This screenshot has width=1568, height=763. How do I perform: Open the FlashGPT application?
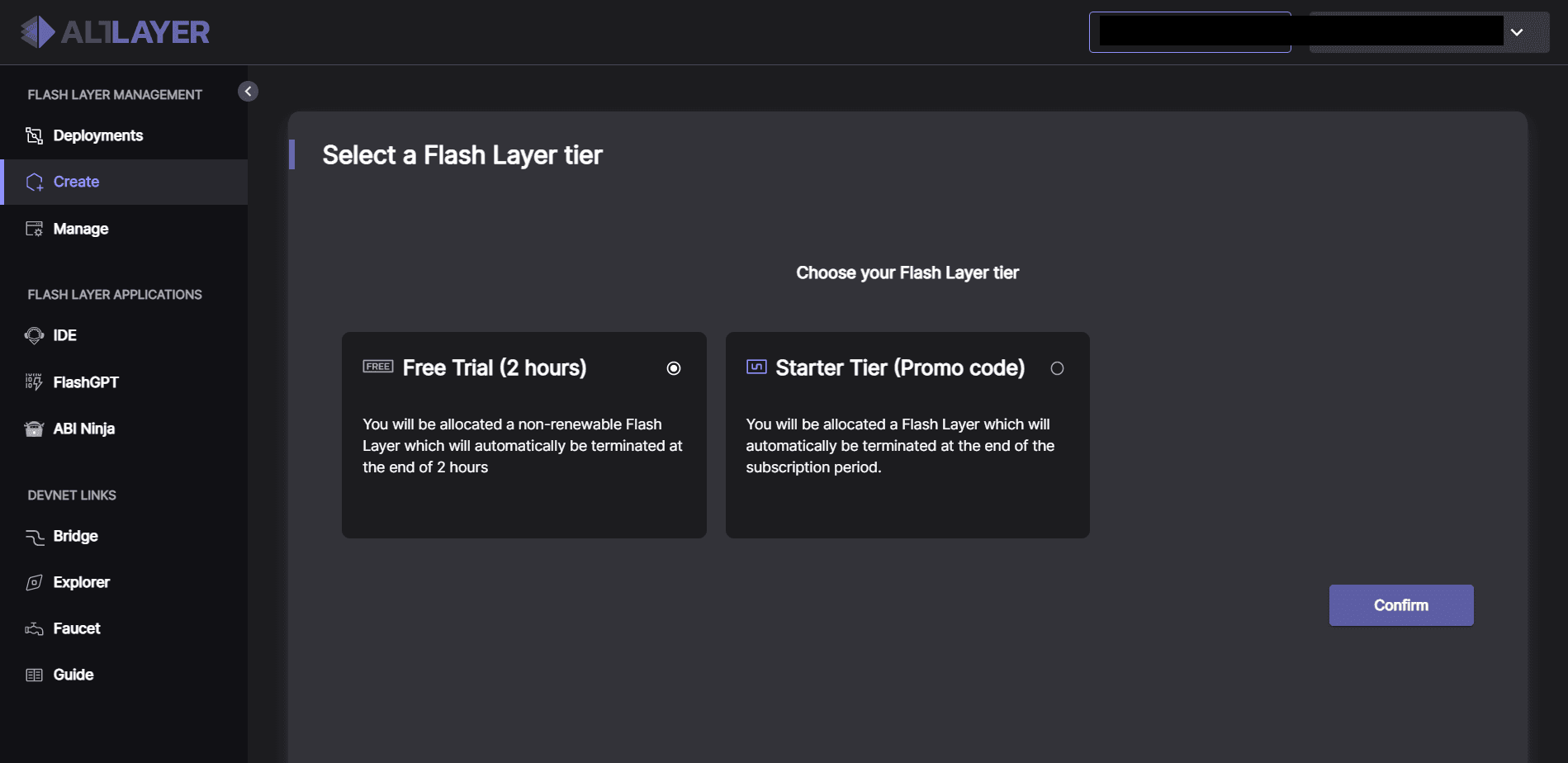(124, 382)
